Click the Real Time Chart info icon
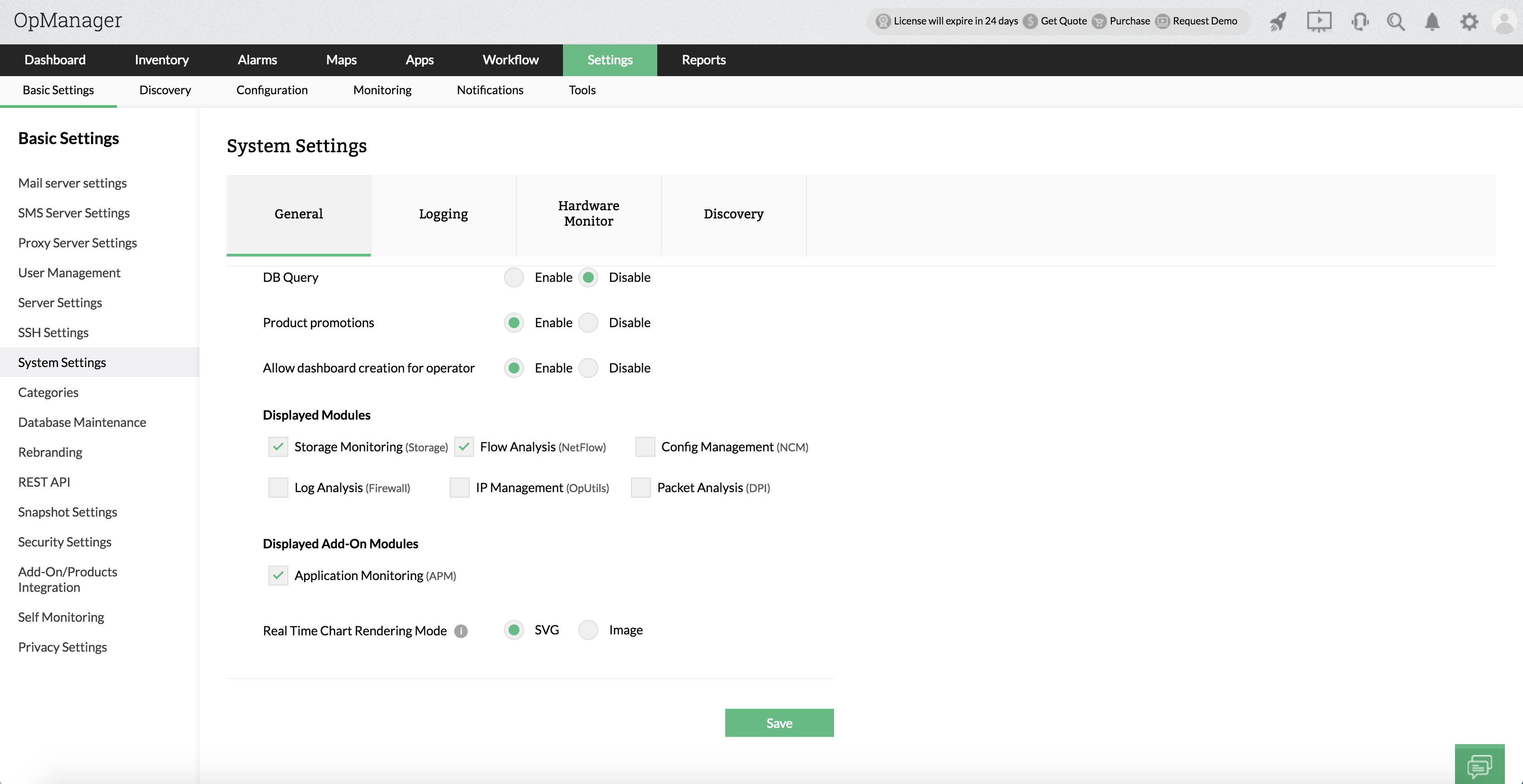This screenshot has width=1523, height=784. click(x=461, y=631)
